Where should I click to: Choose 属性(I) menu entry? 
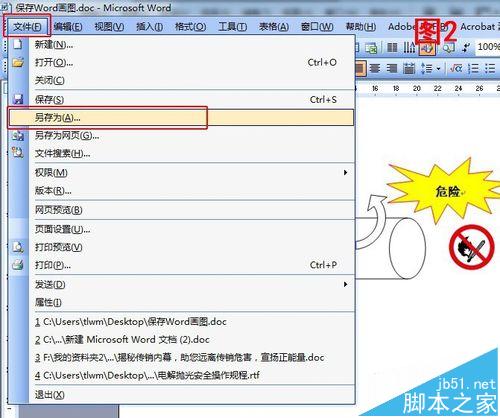pyautogui.click(x=181, y=302)
